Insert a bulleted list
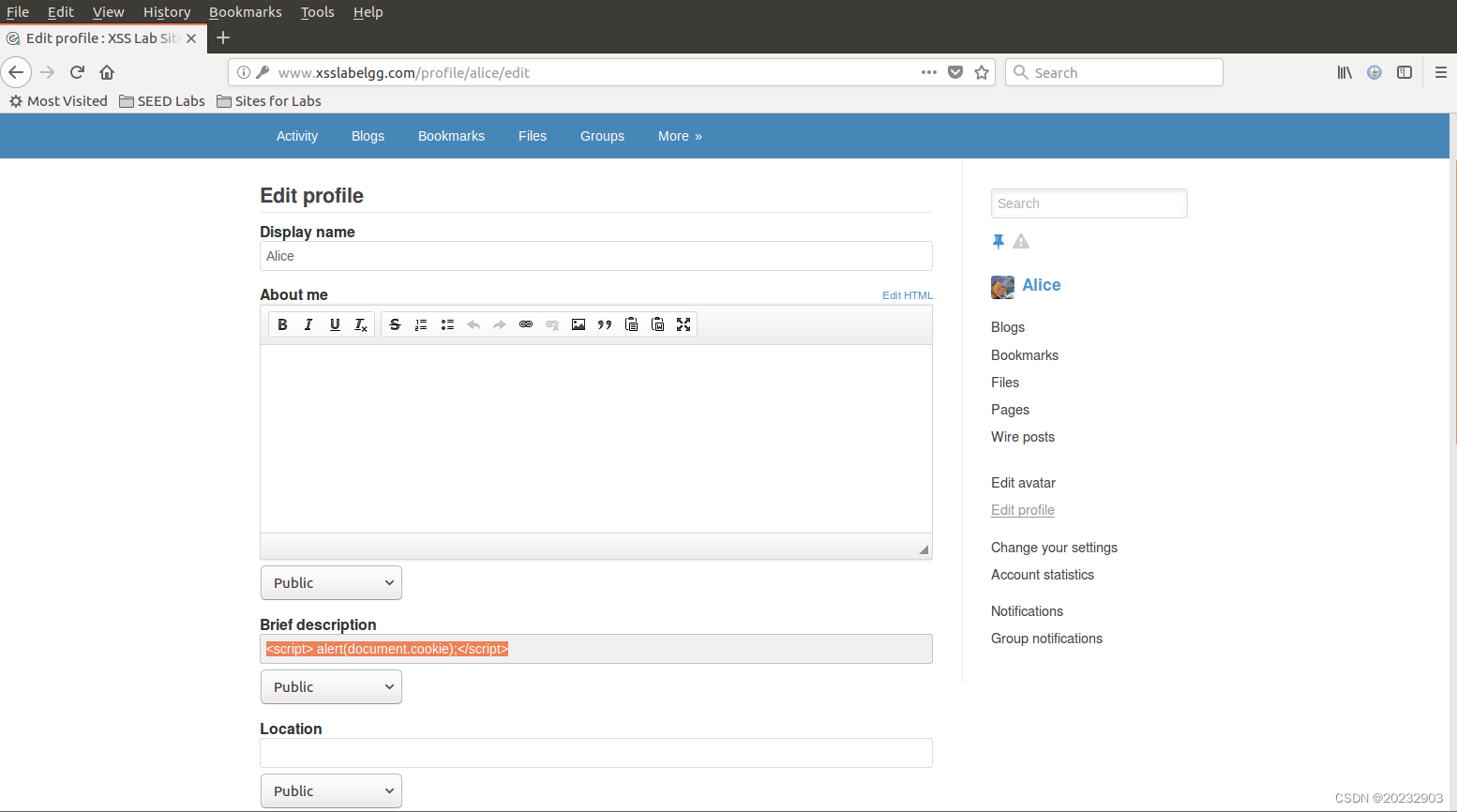The image size is (1457, 812). pos(447,324)
